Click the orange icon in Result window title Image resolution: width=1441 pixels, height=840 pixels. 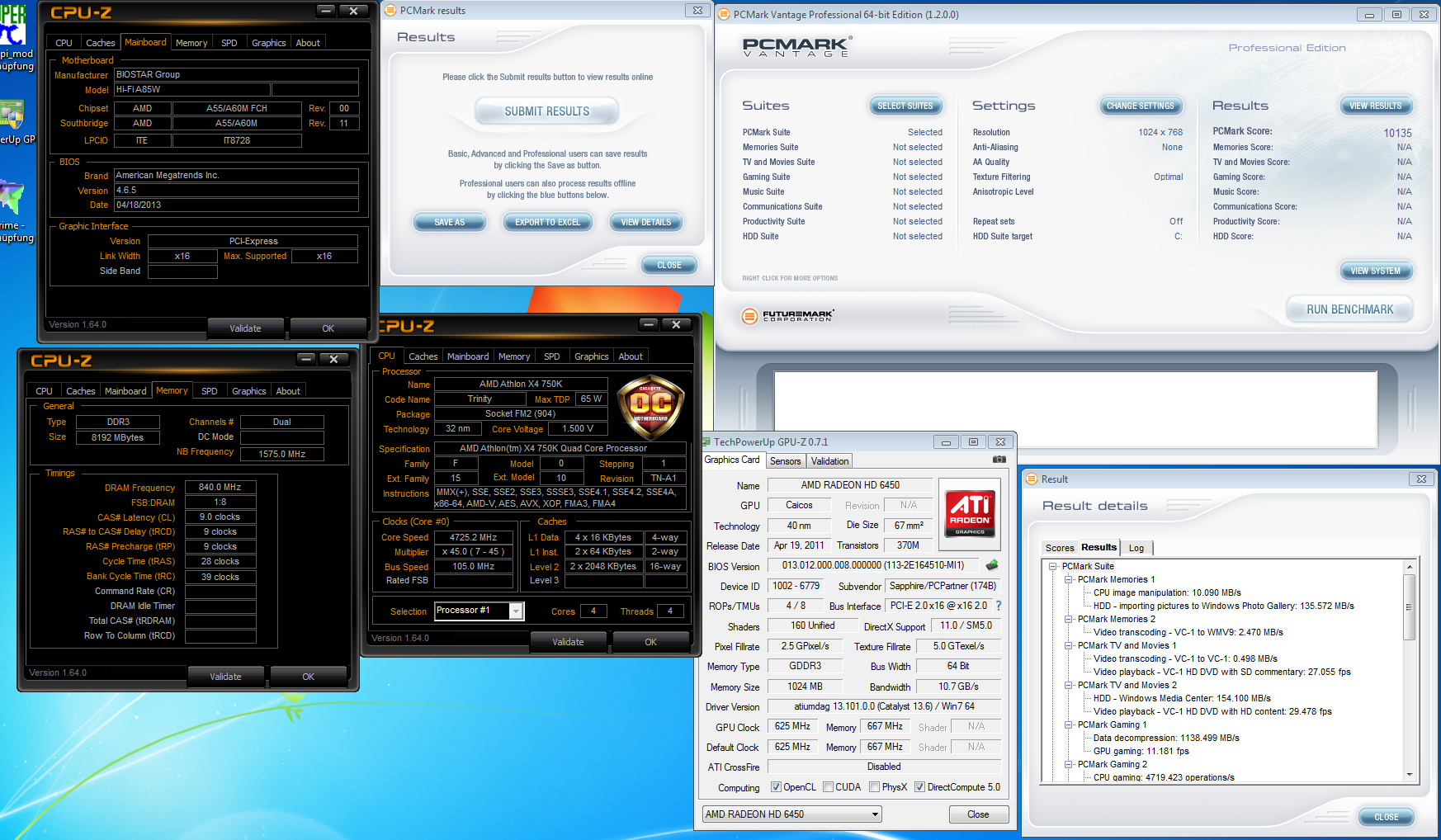(1032, 479)
